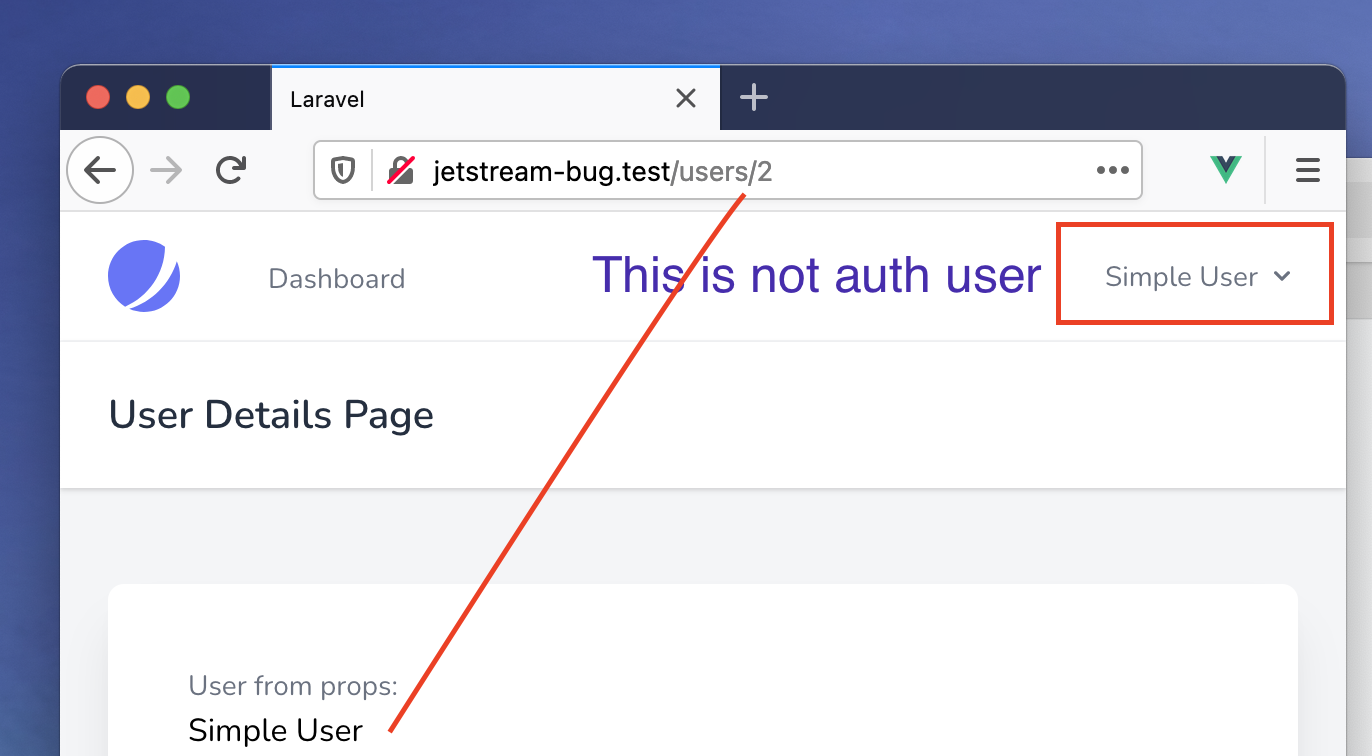Open the address bar ellipsis page actions menu

pyautogui.click(x=1113, y=170)
